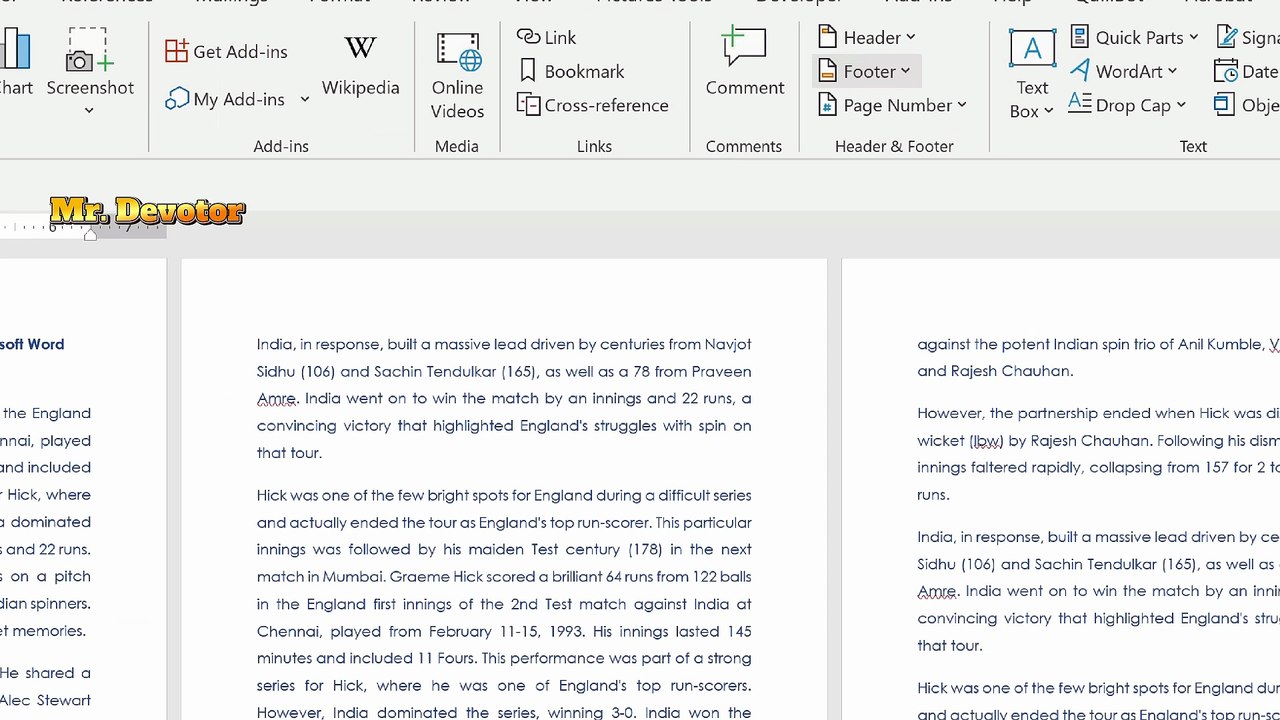Add a Bookmark

(571, 71)
